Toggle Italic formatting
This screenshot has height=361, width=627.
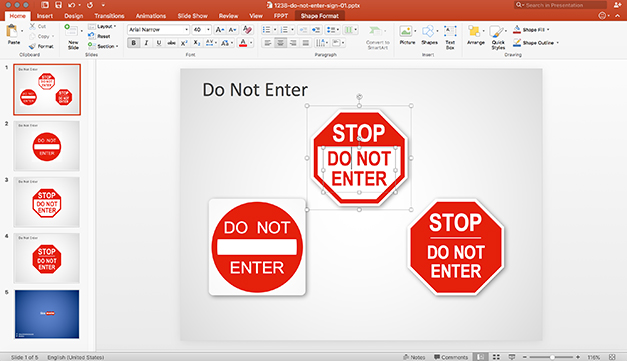(x=146, y=43)
